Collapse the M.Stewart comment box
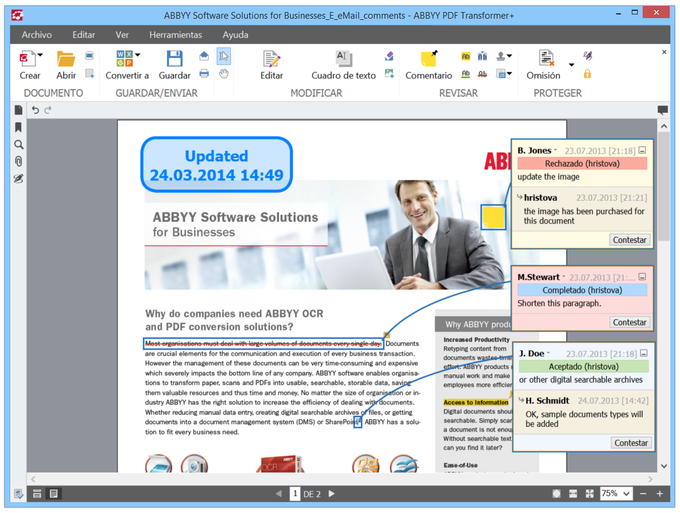 (642, 277)
